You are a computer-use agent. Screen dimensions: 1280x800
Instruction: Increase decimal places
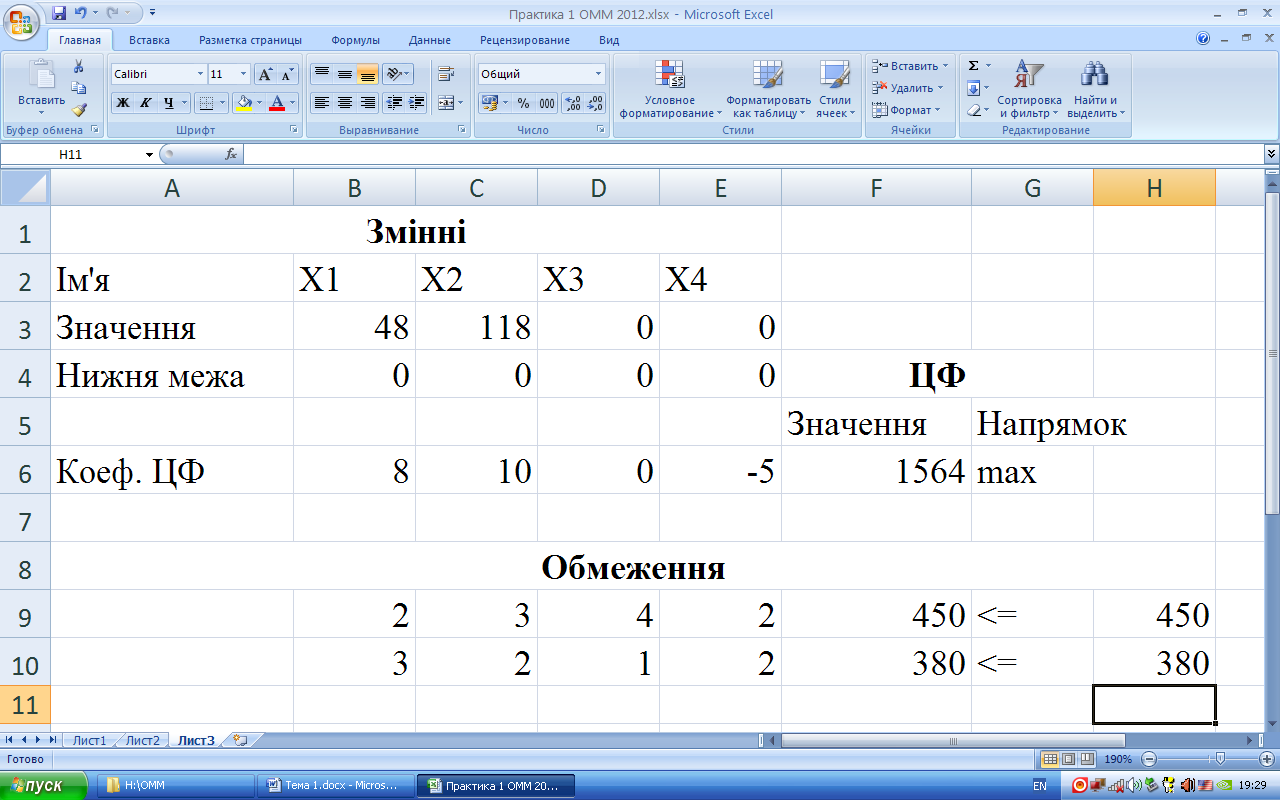point(573,103)
